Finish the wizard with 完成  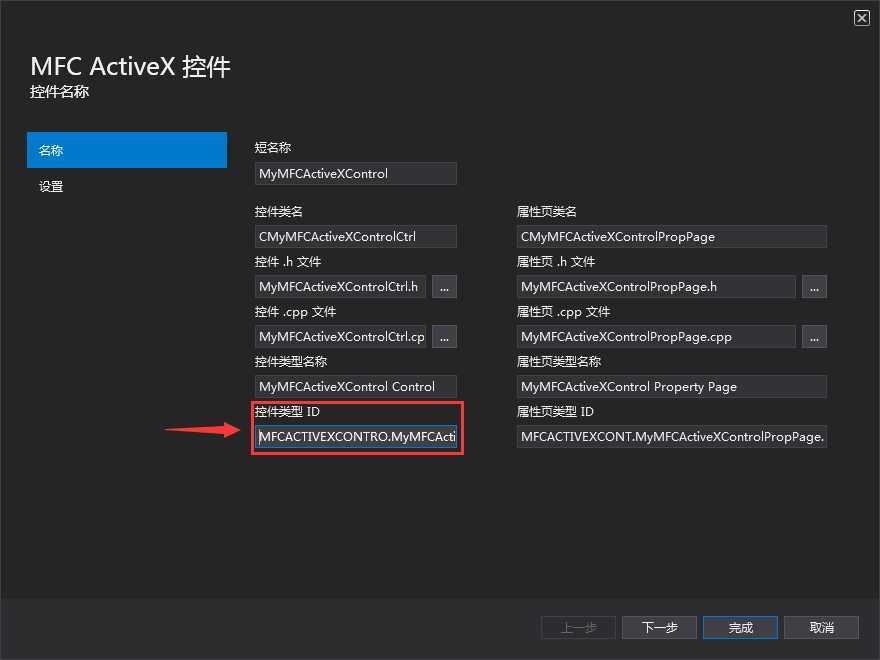[x=740, y=627]
